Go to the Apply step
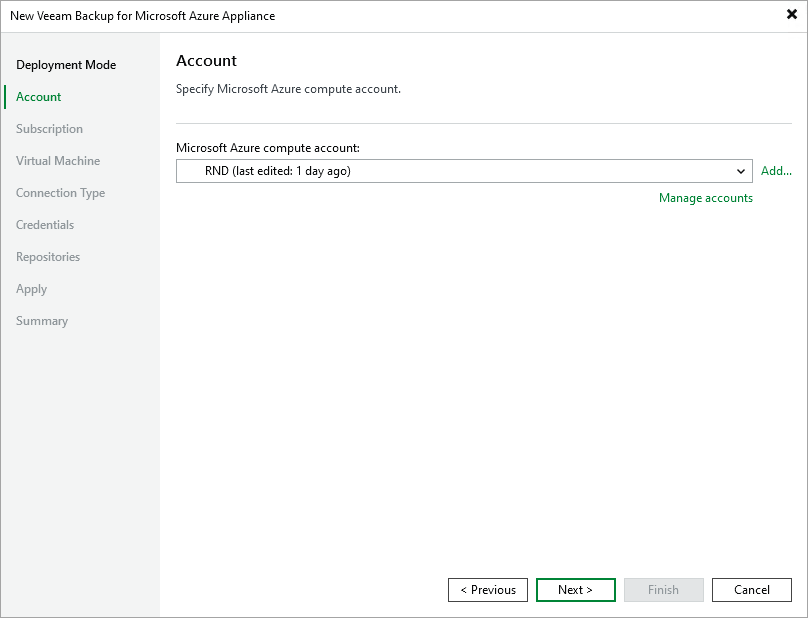Viewport: 808px width, 618px height. (x=31, y=289)
